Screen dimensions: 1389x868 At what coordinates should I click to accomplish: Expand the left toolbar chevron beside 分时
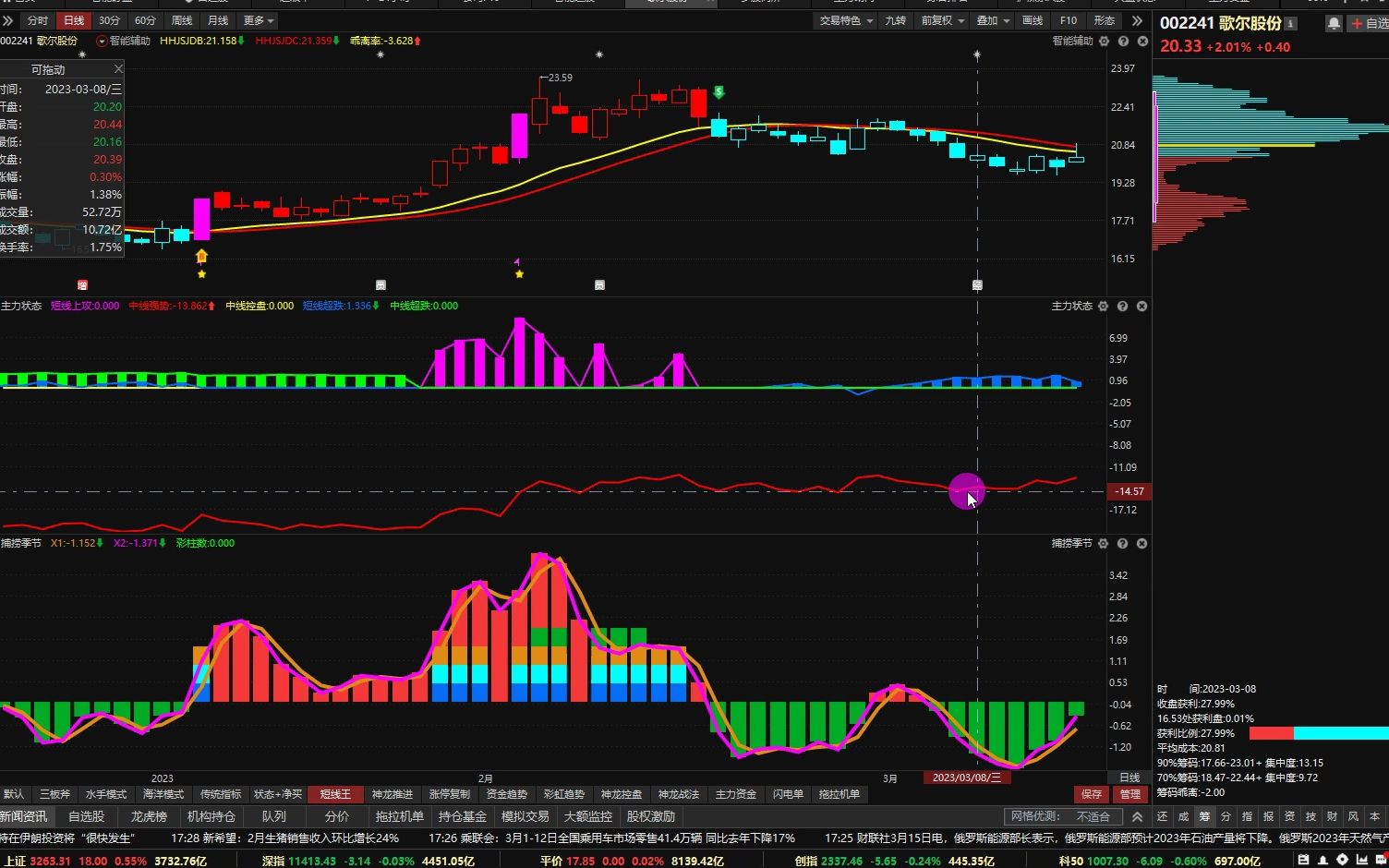click(8, 20)
